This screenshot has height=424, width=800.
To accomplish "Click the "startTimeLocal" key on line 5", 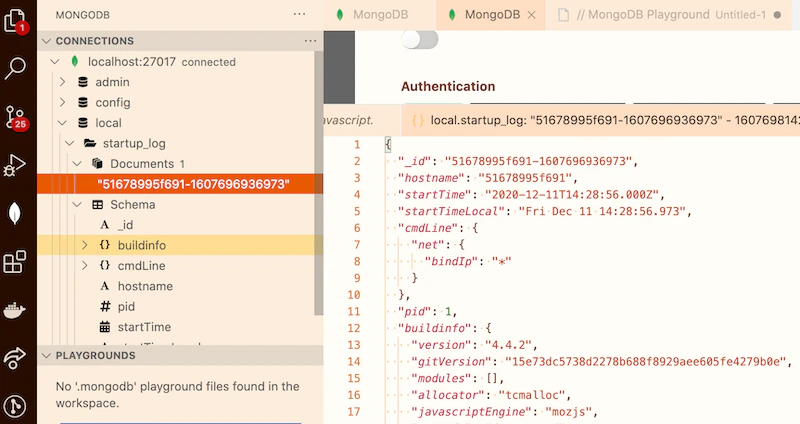I will click(x=451, y=211).
